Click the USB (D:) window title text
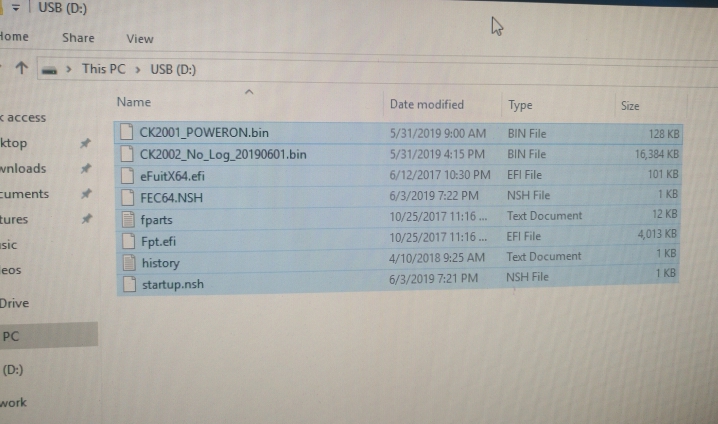718x424 pixels. point(62,8)
